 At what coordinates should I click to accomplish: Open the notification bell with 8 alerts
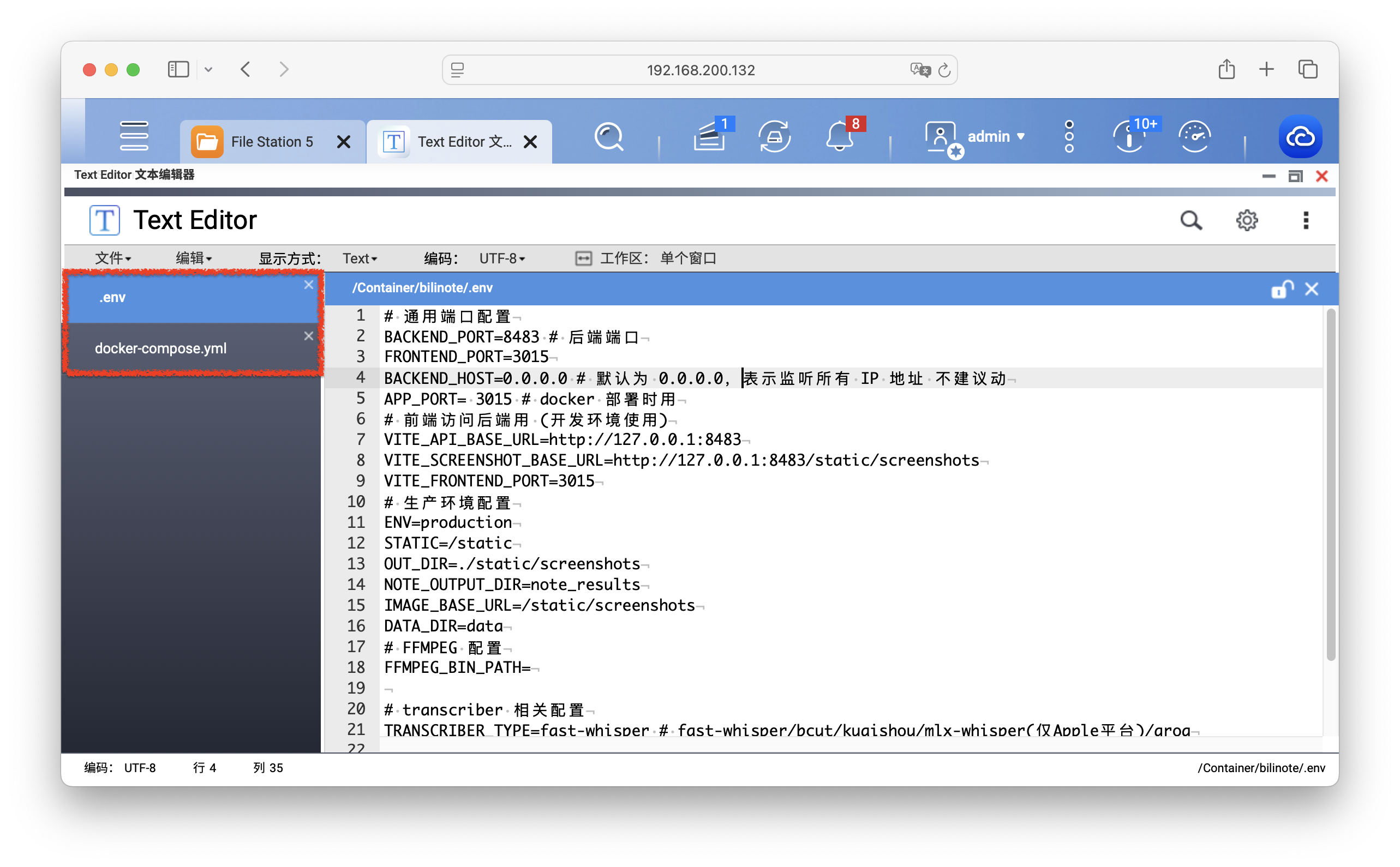pos(839,136)
